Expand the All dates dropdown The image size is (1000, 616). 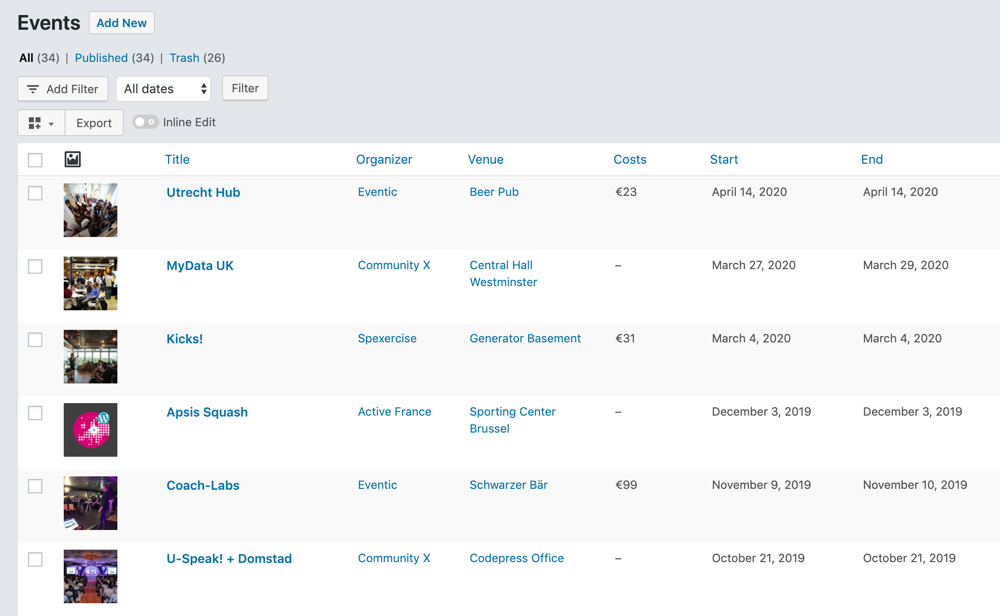[x=164, y=89]
